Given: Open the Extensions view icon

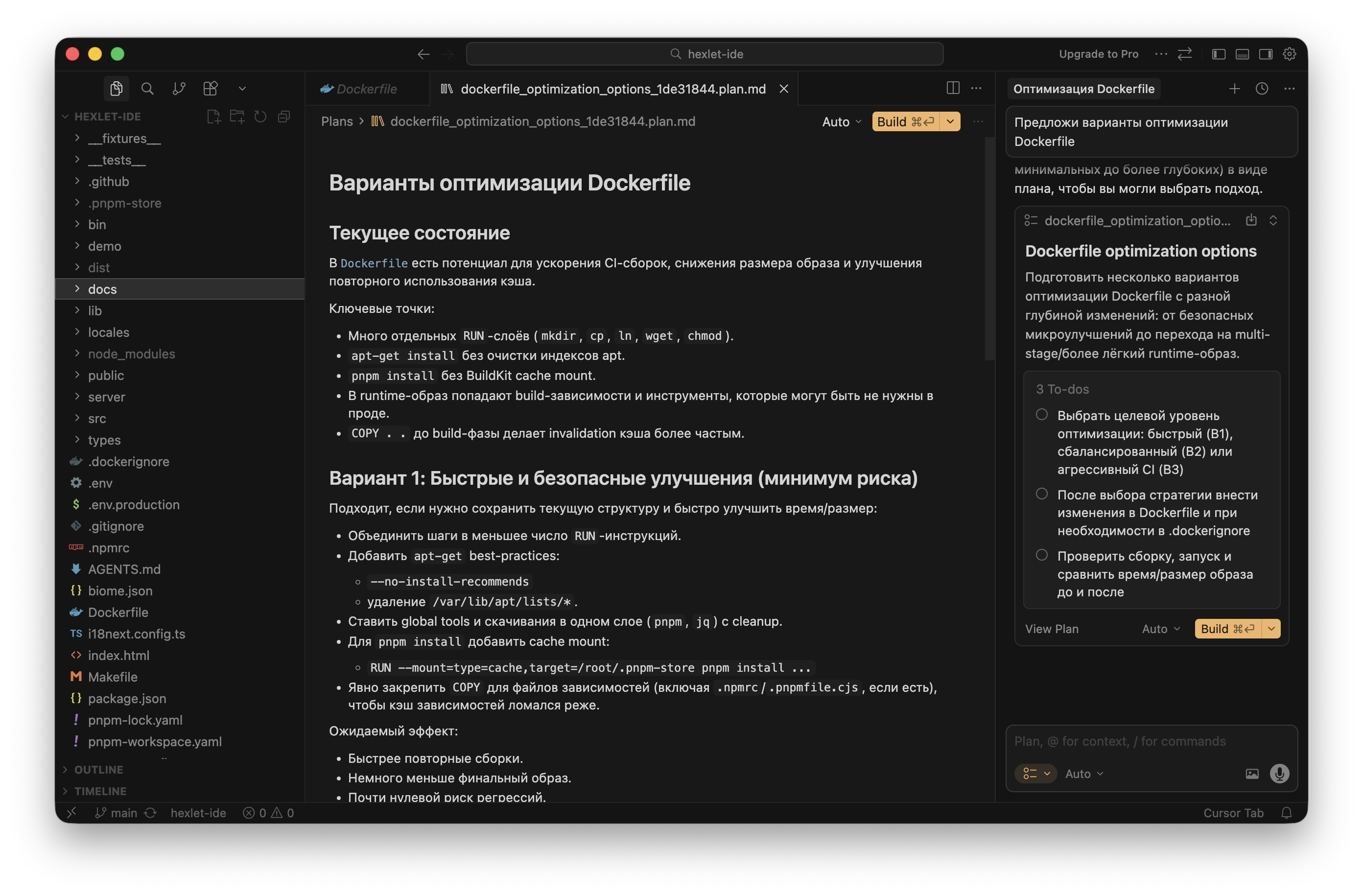Looking at the screenshot, I should [210, 88].
